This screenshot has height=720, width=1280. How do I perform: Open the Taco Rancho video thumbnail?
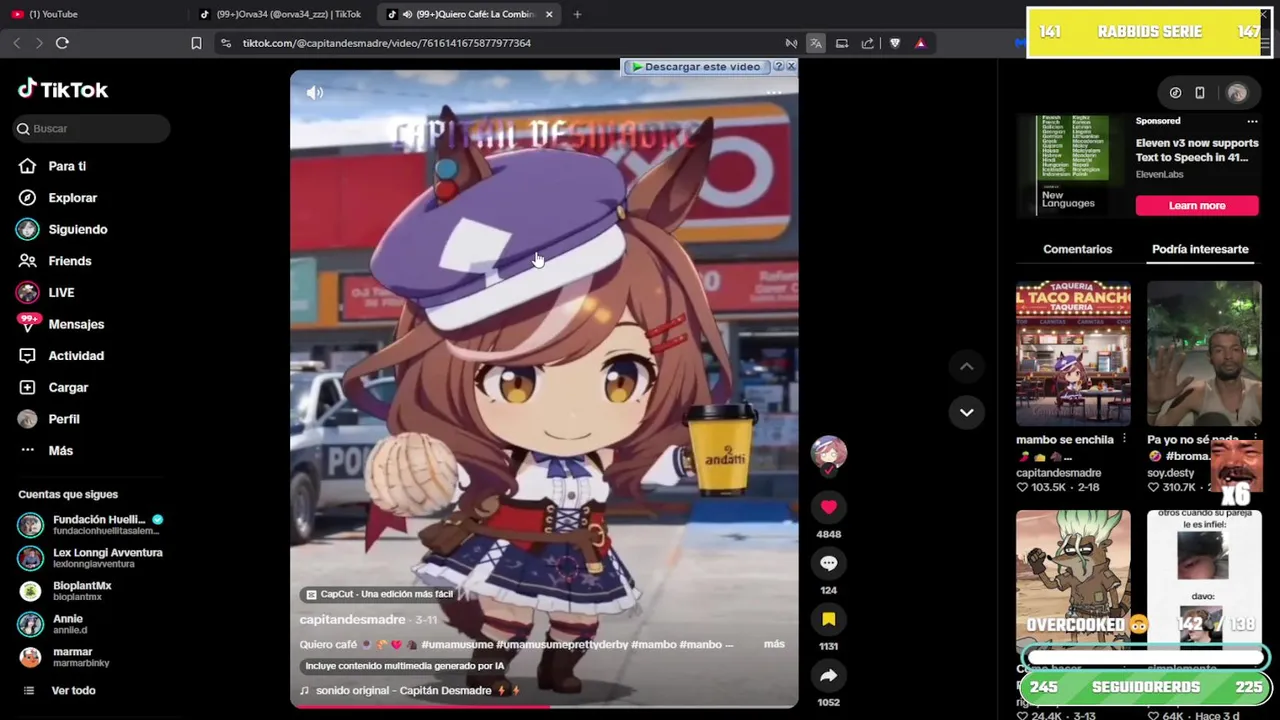pos(1073,353)
